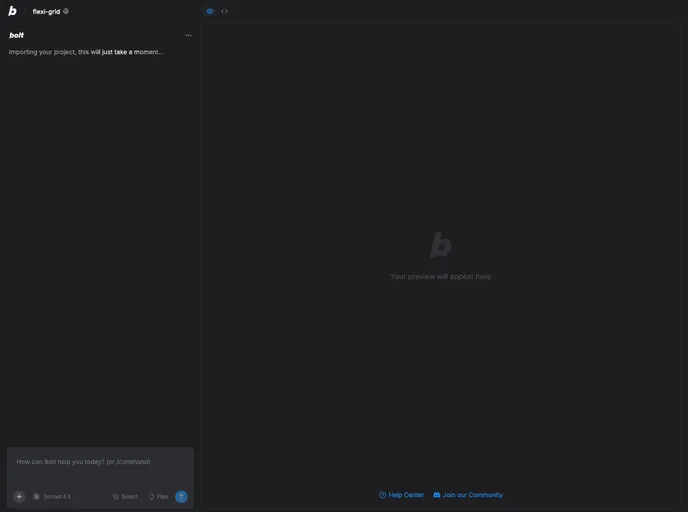This screenshot has height=512, width=688.
Task: Click the Sonnet model sparkle icon
Action: click(x=37, y=496)
